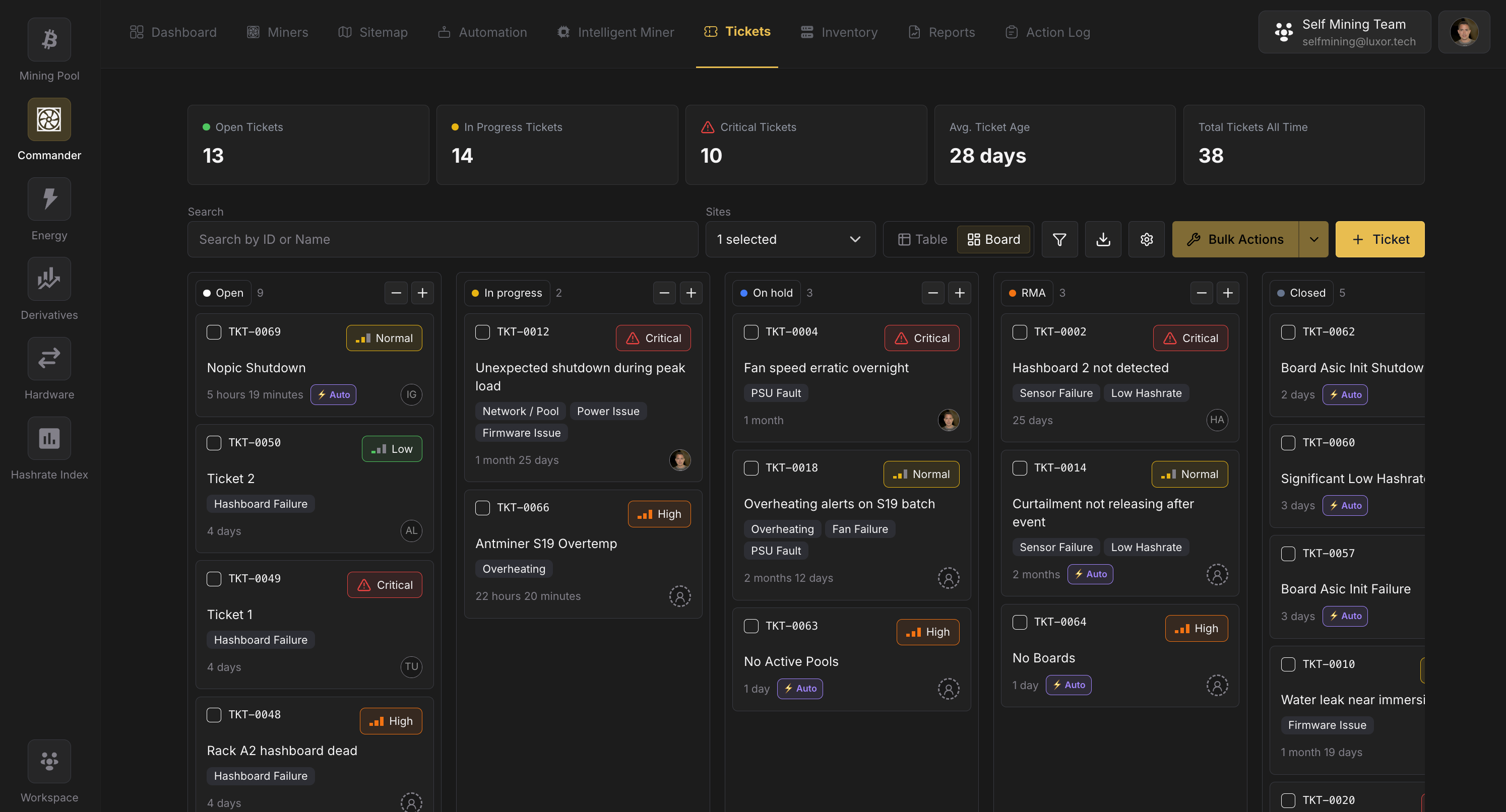This screenshot has width=1506, height=812.
Task: Click 'Fan speed erratic overnight' ticket title
Action: (826, 368)
